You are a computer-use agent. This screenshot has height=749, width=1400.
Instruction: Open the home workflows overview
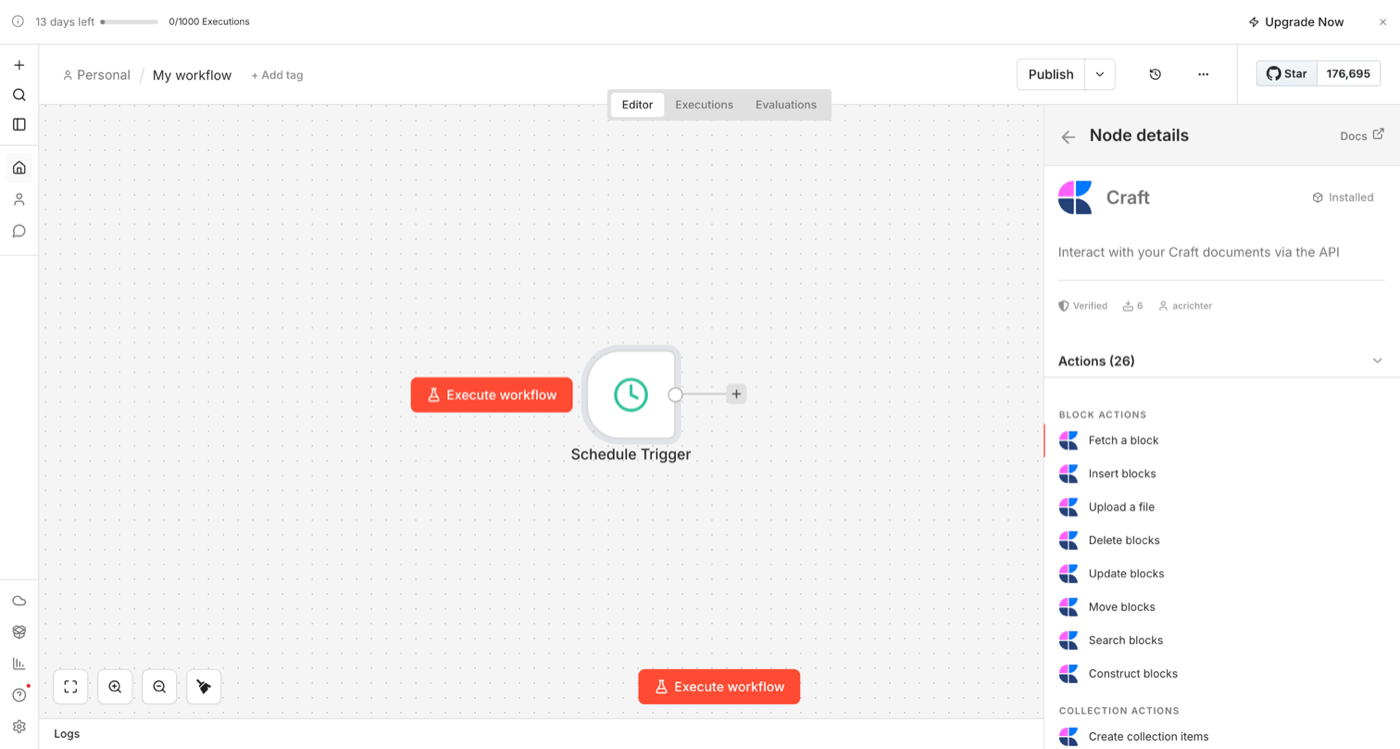pyautogui.click(x=18, y=167)
